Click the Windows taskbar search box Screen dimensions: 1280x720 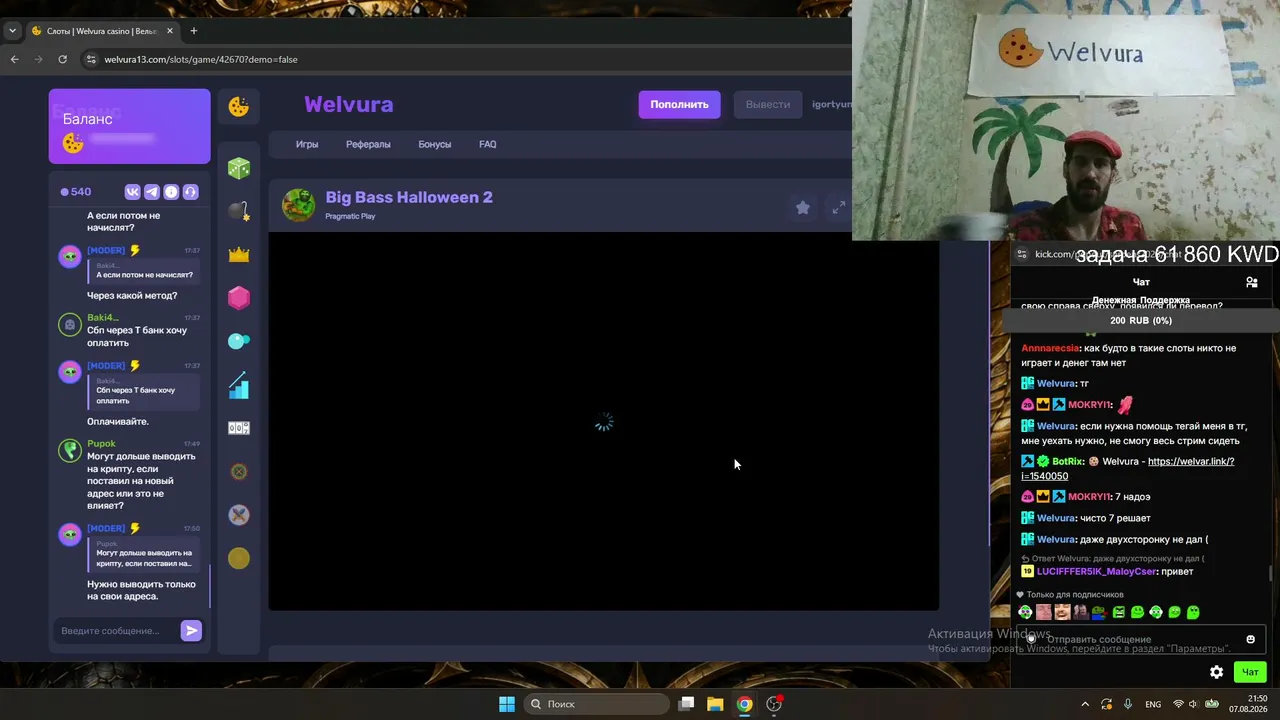[x=596, y=704]
